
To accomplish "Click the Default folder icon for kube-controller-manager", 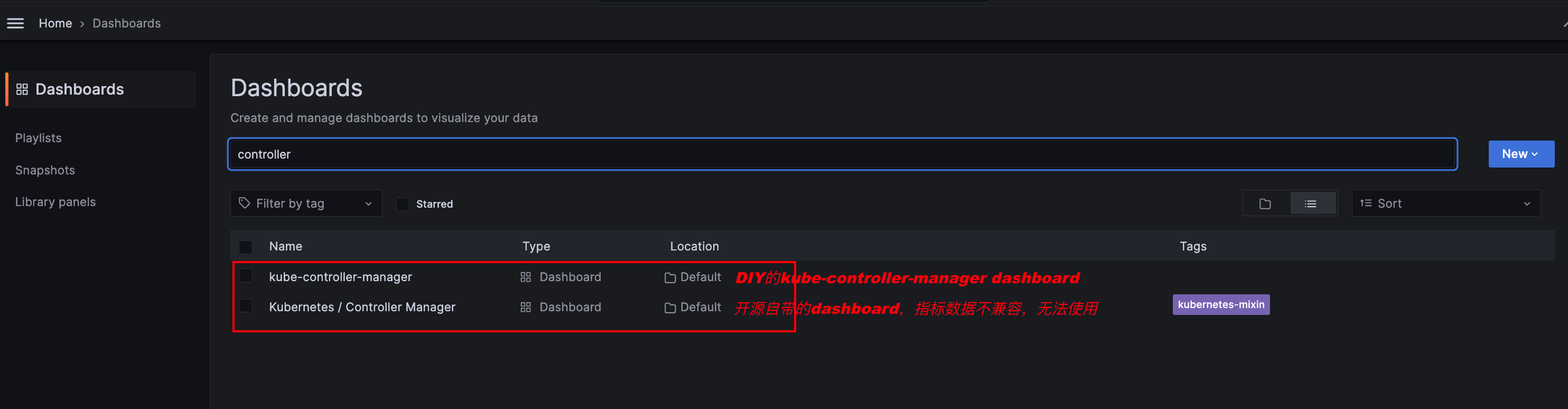I will tap(669, 278).
